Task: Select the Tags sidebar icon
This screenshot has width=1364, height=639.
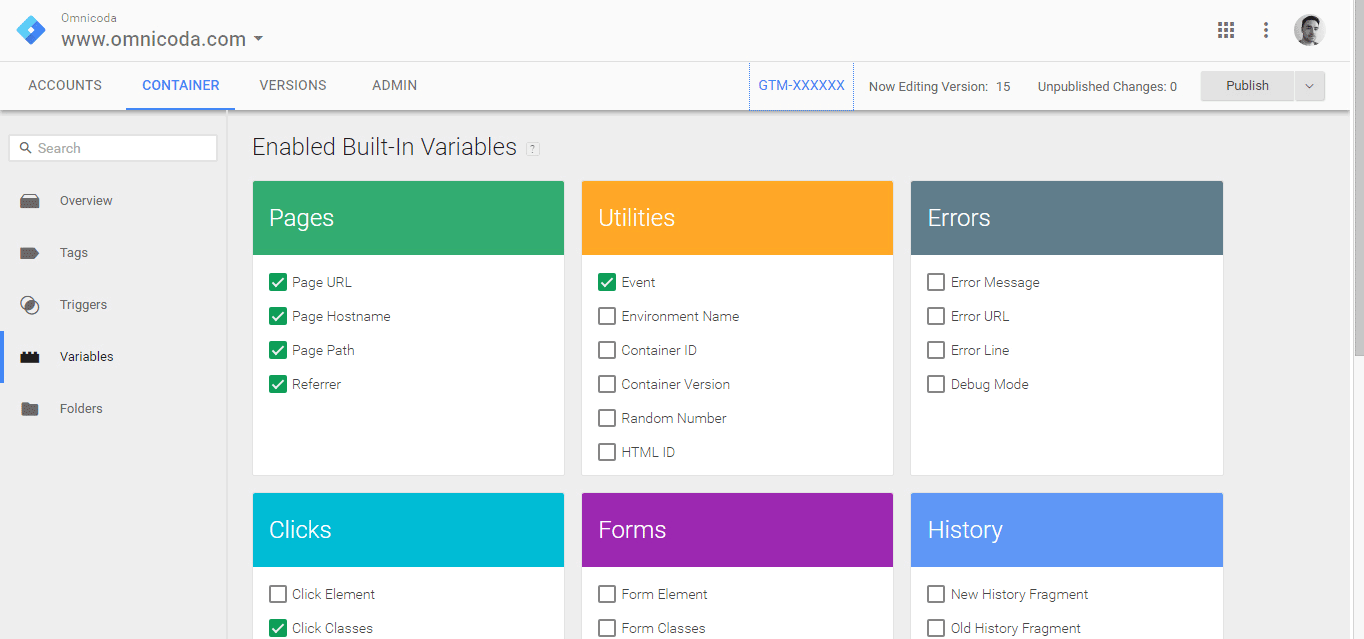Action: click(x=30, y=252)
